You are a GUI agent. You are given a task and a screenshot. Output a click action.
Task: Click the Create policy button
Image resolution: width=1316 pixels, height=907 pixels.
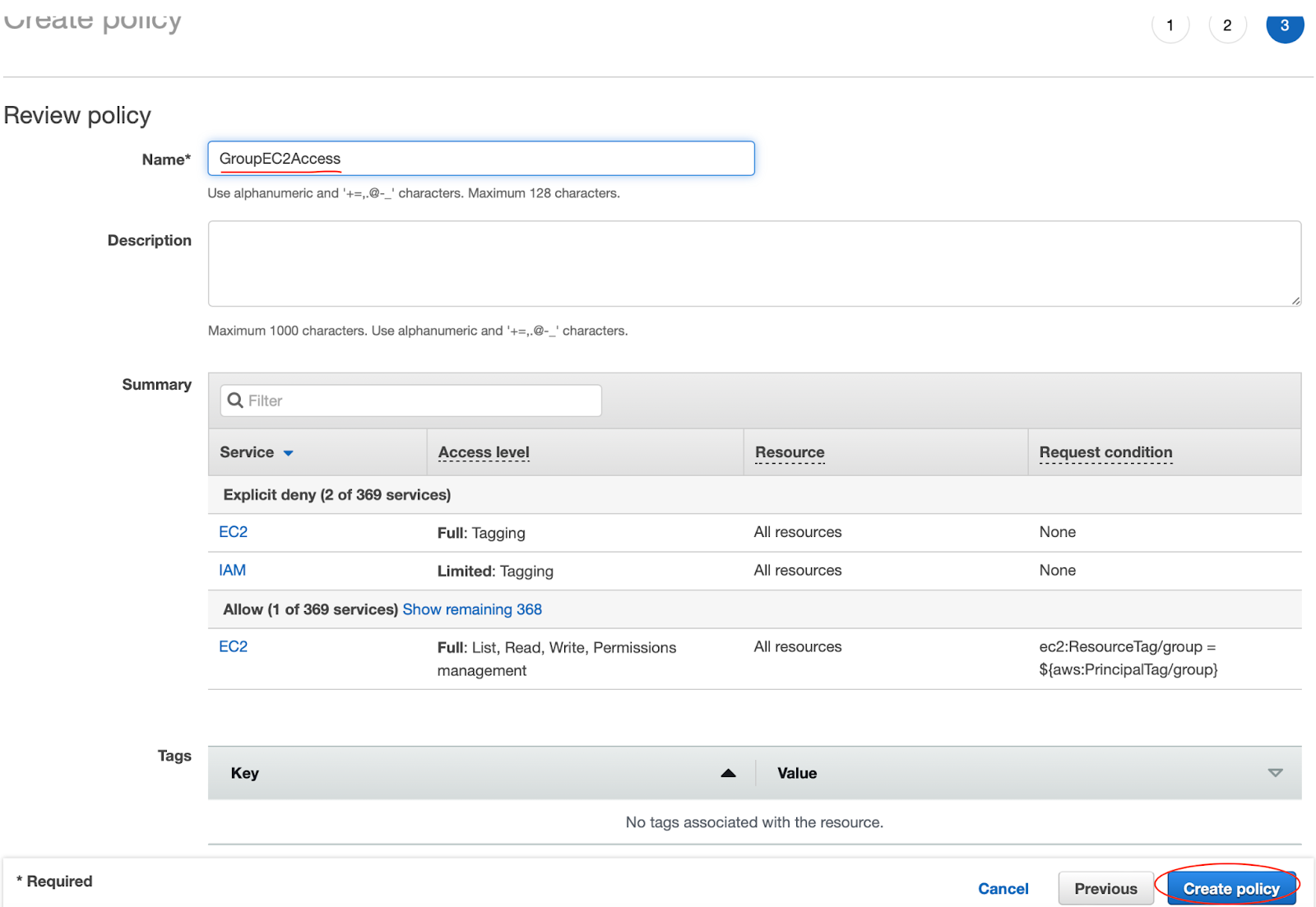click(x=1230, y=888)
